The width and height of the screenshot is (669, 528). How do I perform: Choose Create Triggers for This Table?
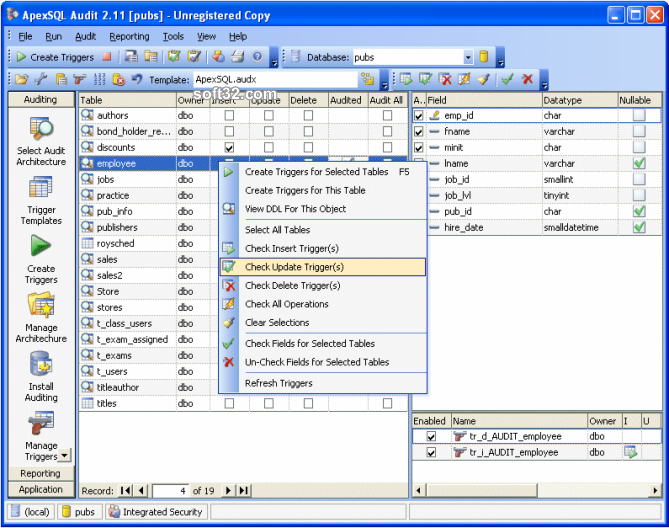pos(323,191)
